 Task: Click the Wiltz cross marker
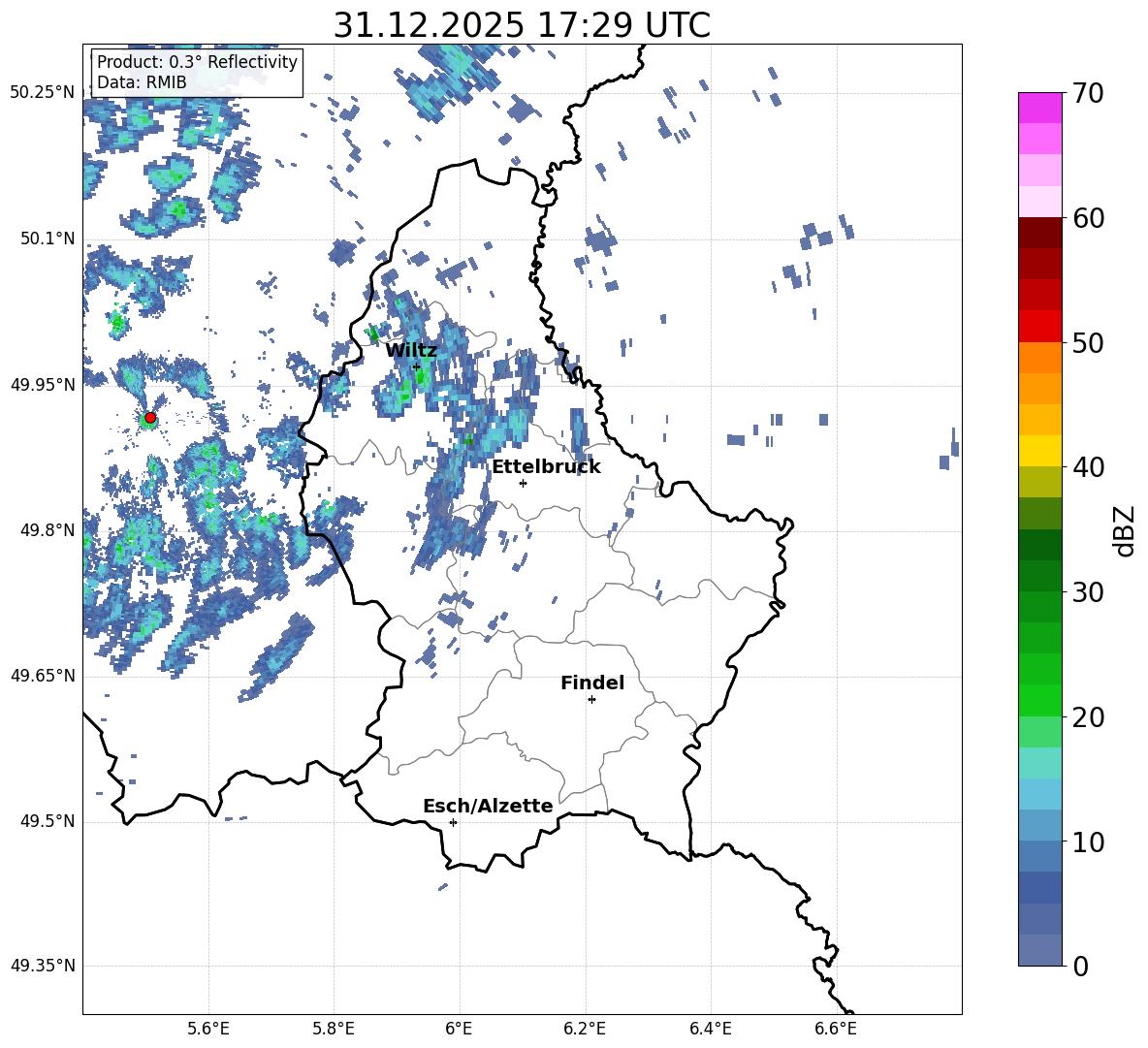(x=417, y=366)
